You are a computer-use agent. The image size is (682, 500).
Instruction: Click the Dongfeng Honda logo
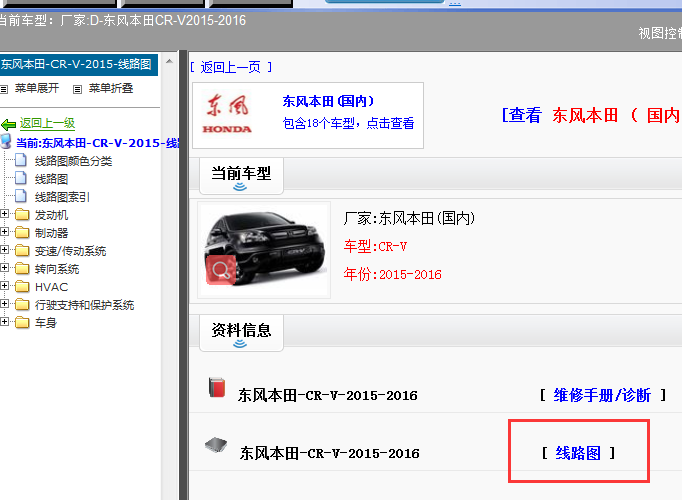(x=227, y=114)
